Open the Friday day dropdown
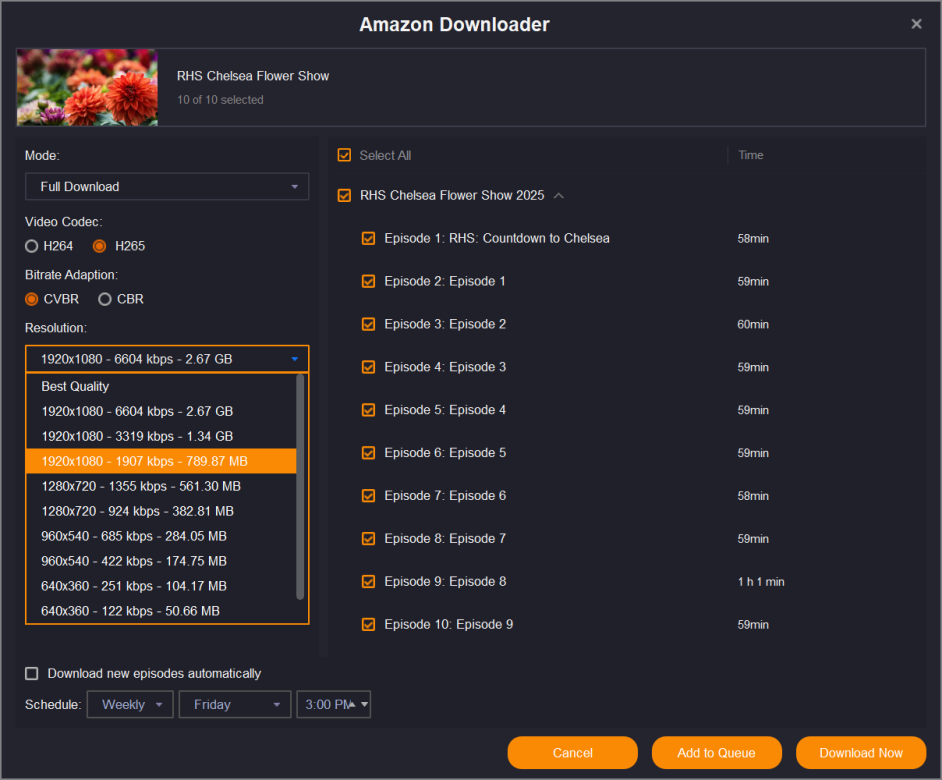 (x=235, y=705)
